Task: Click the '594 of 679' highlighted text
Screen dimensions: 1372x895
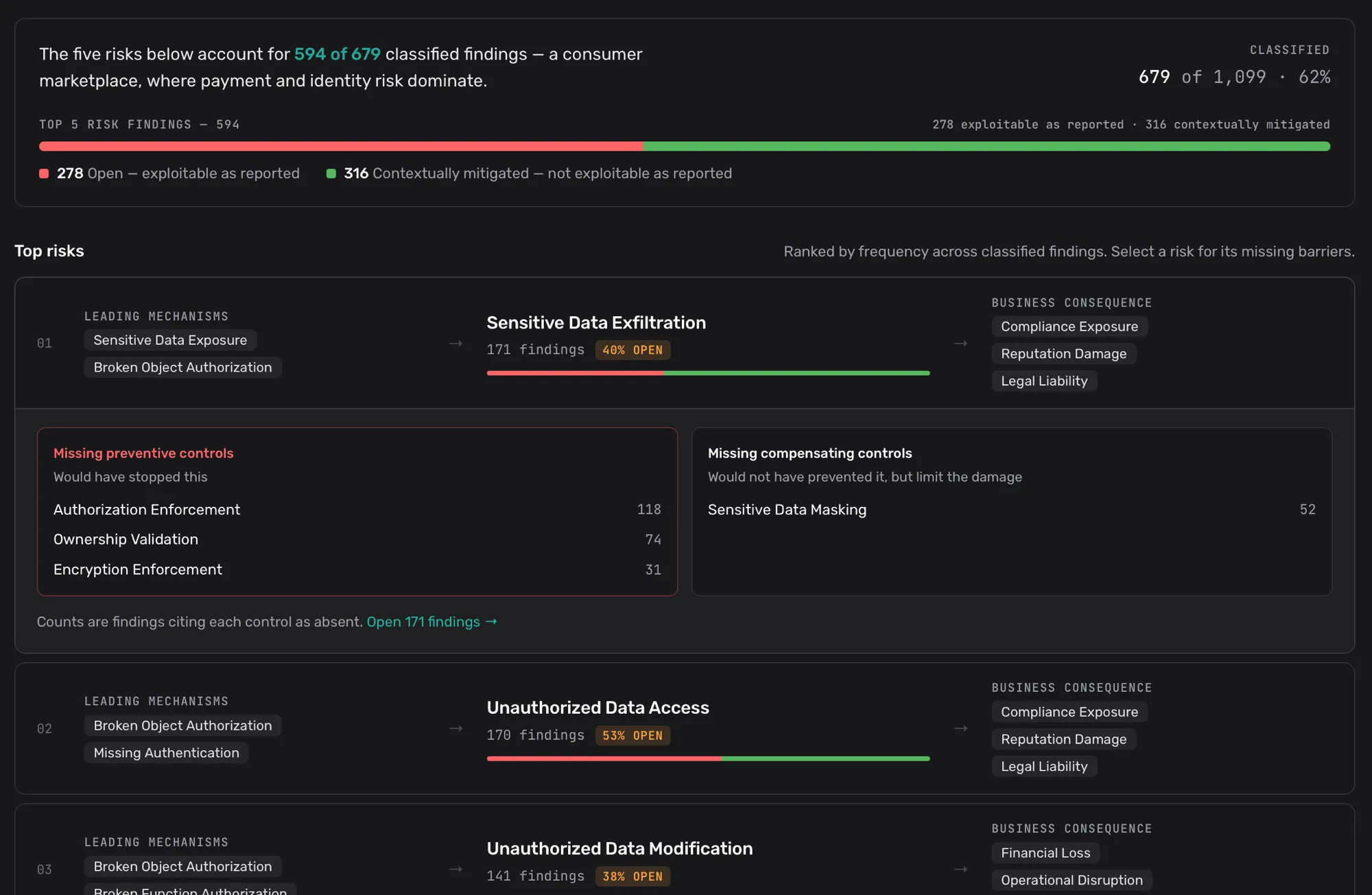Action: (337, 54)
